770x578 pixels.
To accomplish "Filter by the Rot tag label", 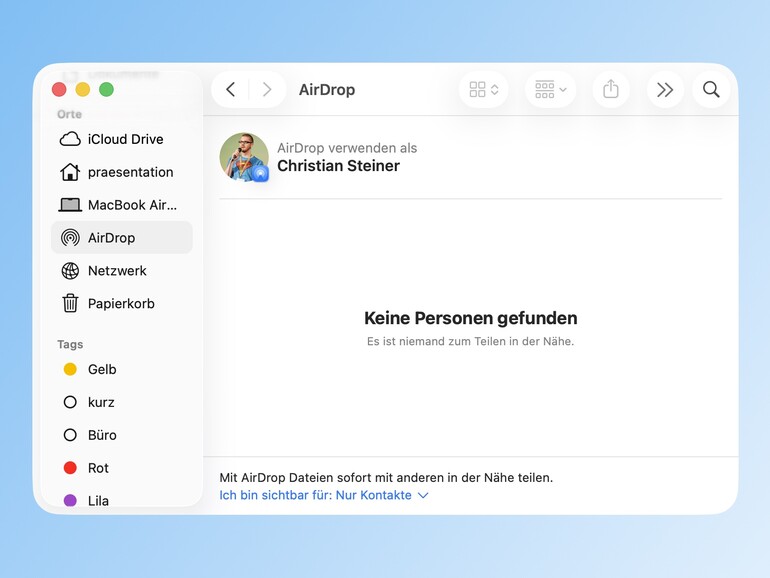I will click(98, 468).
